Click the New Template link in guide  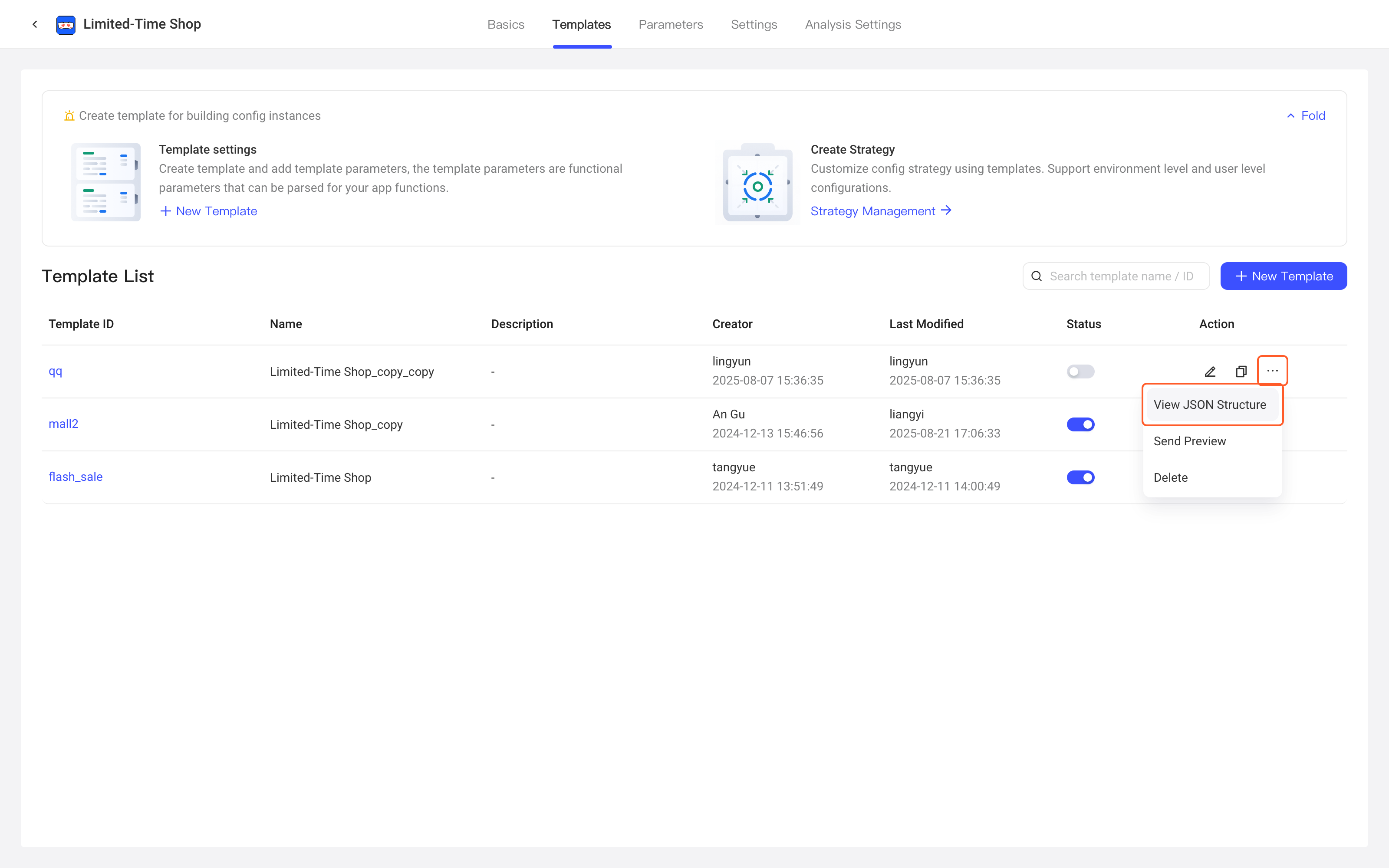[208, 211]
